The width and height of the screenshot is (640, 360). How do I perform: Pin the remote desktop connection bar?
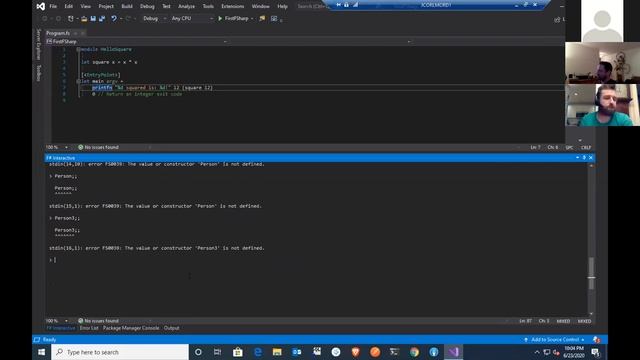(338, 5)
